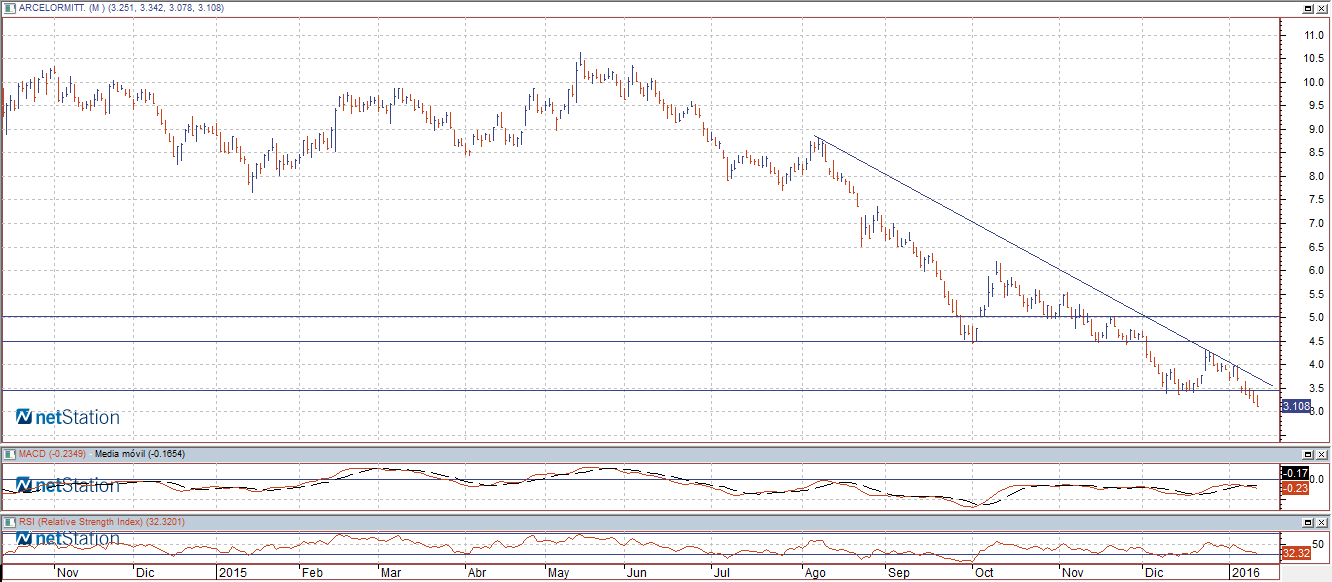
Task: Click the 3.108 current price tag
Action: 1296,406
